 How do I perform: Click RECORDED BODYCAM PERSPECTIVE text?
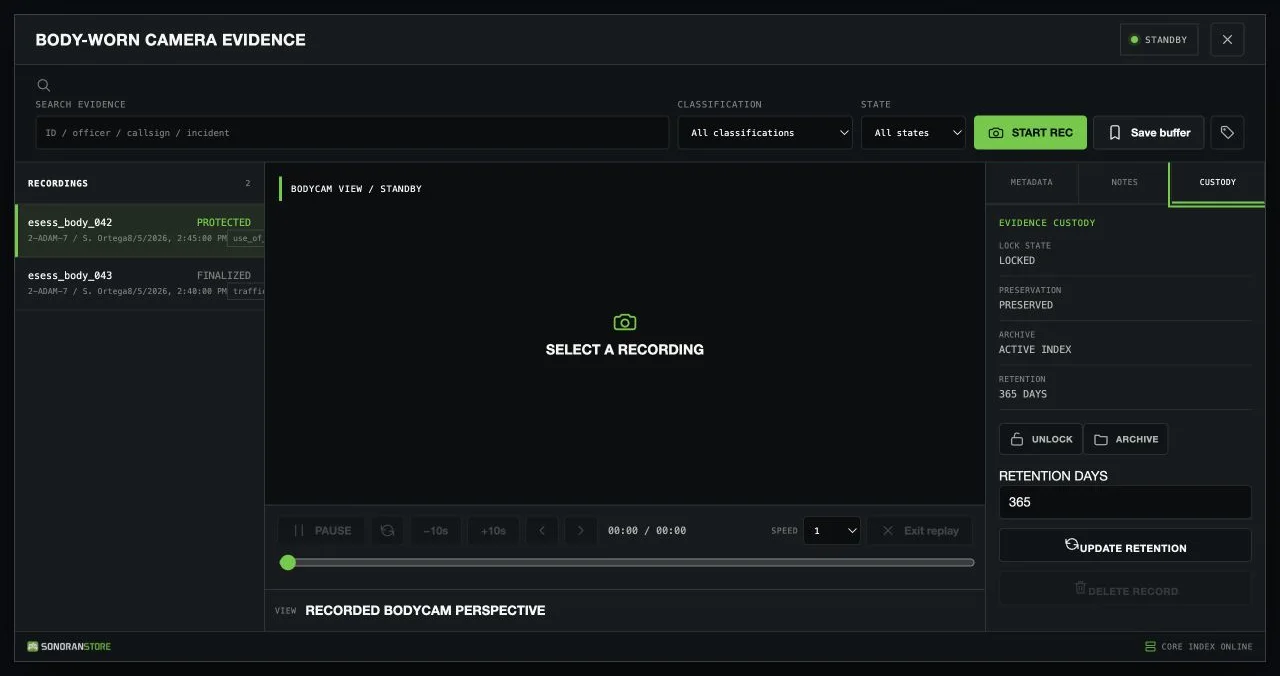pyautogui.click(x=425, y=610)
